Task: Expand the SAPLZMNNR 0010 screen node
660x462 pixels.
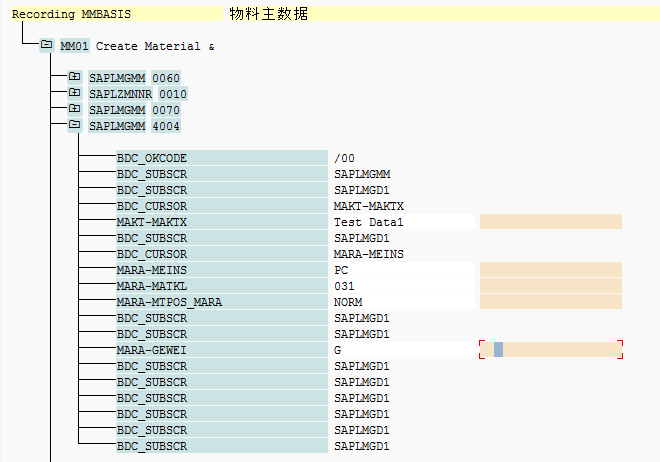Action: [x=75, y=93]
